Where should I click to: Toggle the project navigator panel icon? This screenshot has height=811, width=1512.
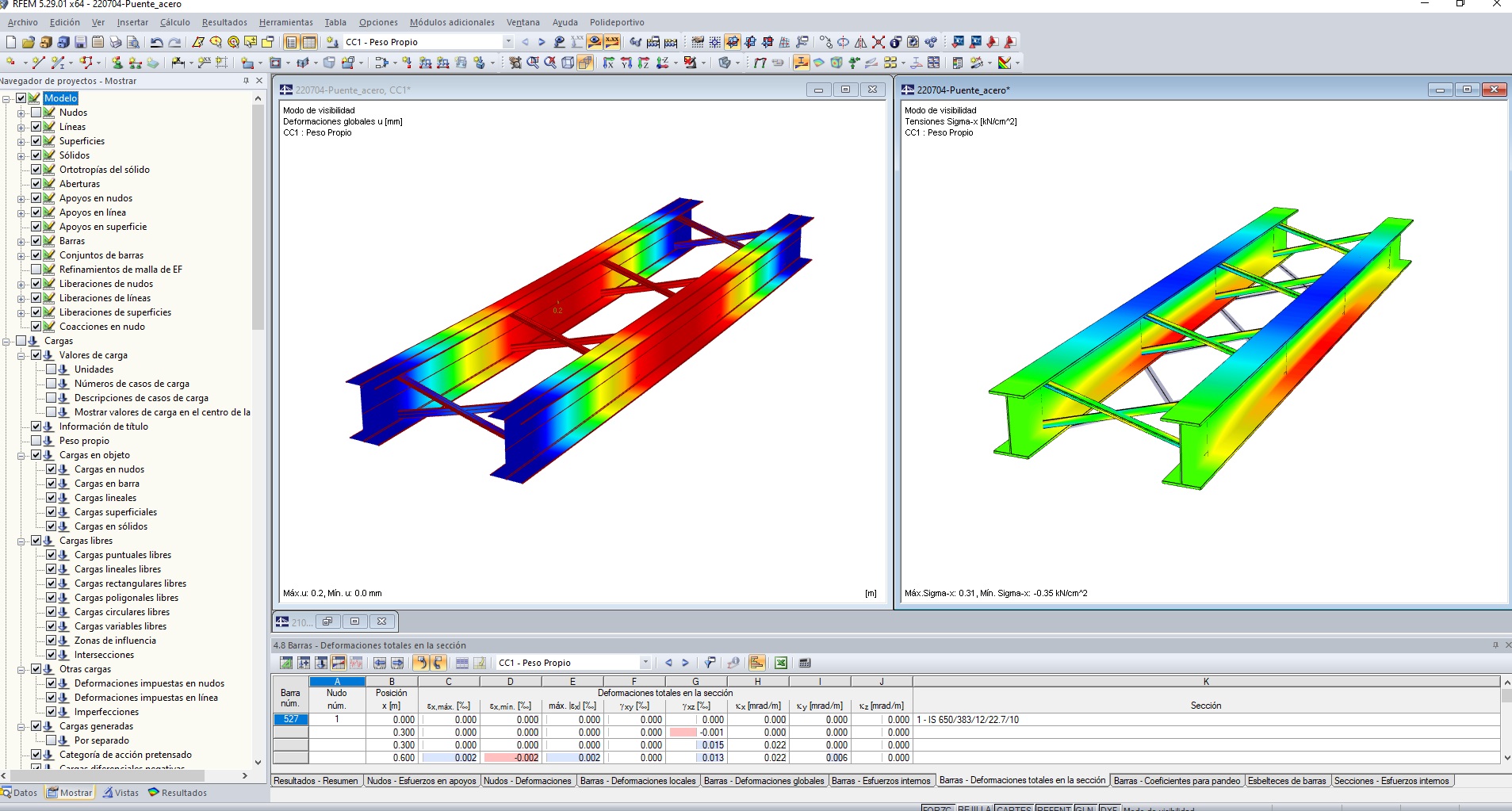(x=291, y=42)
